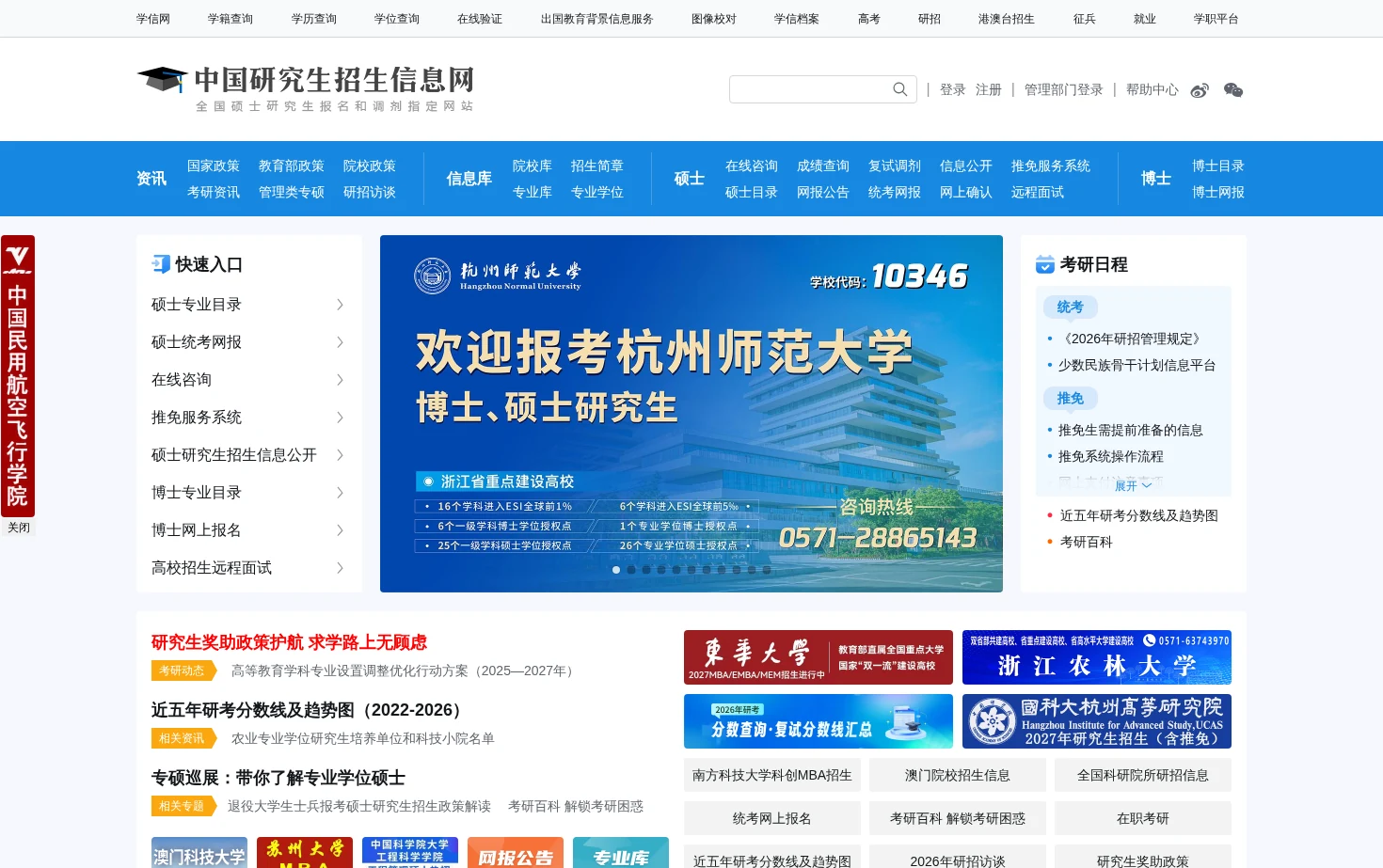
Task: Select the second carousel dot indicator
Action: tap(631, 570)
